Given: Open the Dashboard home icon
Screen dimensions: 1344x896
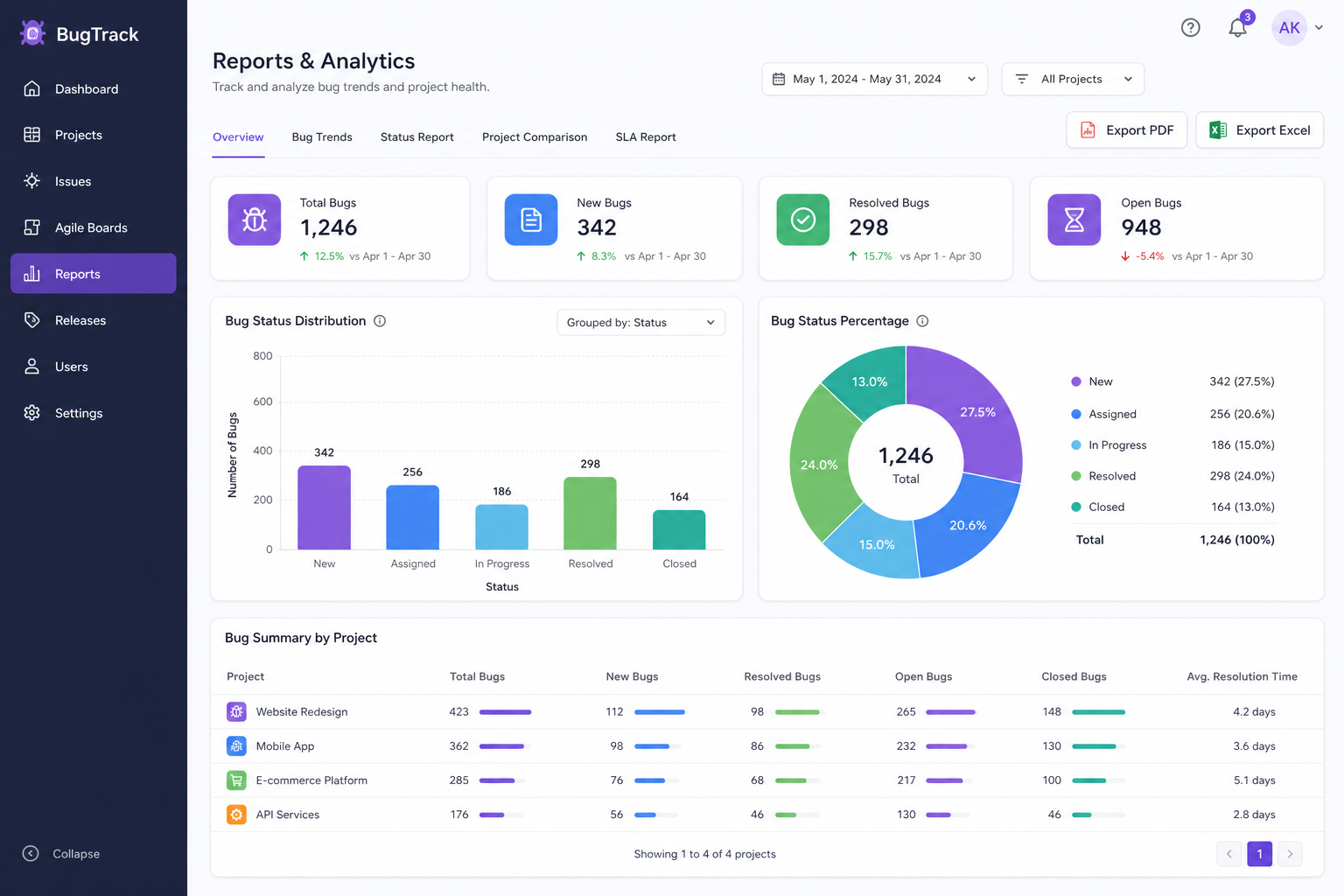Looking at the screenshot, I should (31, 88).
